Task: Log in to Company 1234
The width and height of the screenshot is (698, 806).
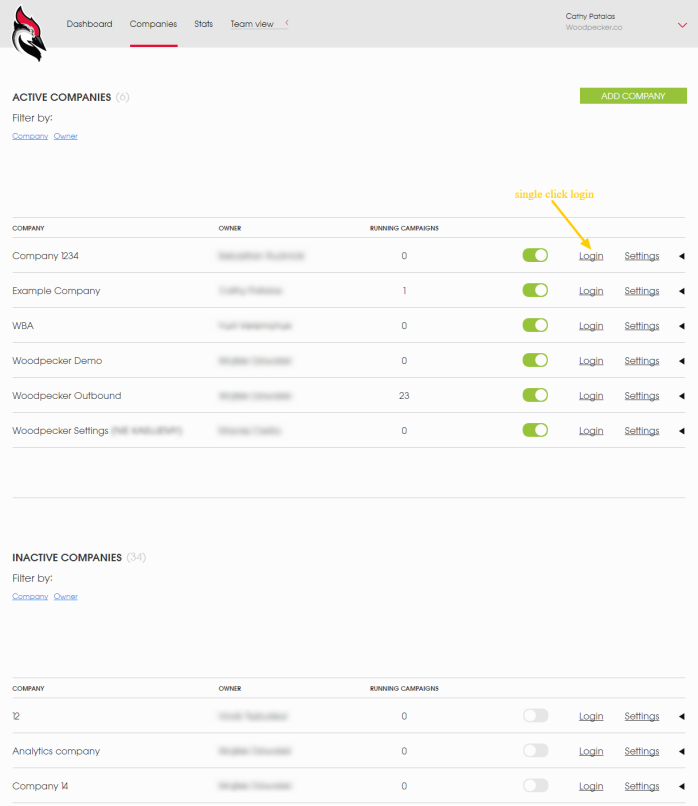Action: 591,256
